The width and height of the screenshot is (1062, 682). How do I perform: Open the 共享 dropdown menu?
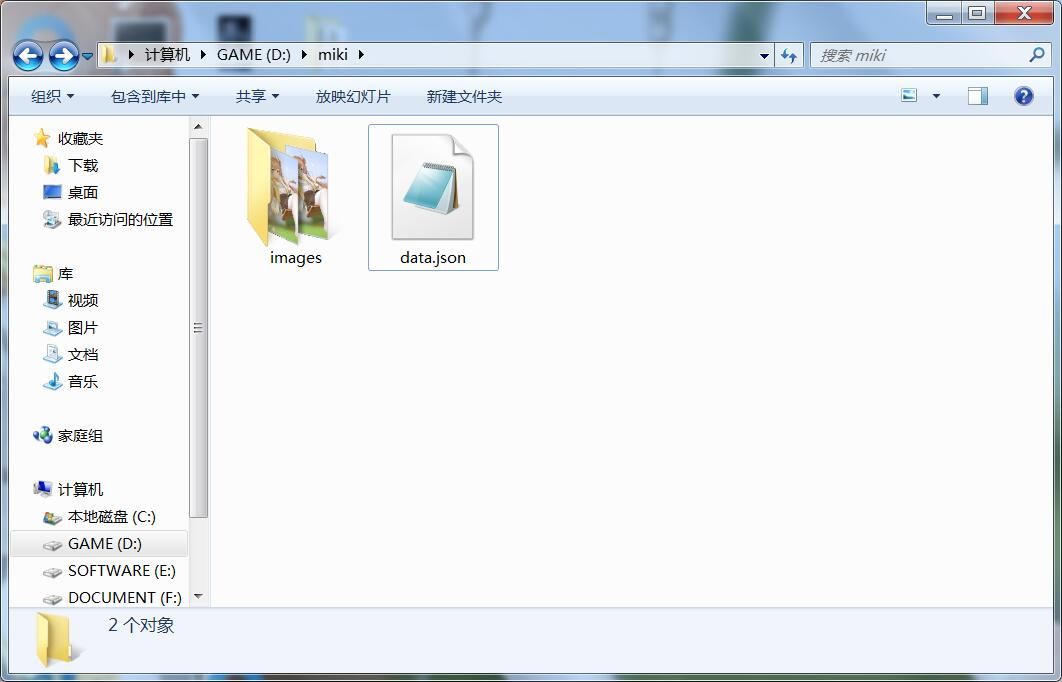click(x=257, y=97)
